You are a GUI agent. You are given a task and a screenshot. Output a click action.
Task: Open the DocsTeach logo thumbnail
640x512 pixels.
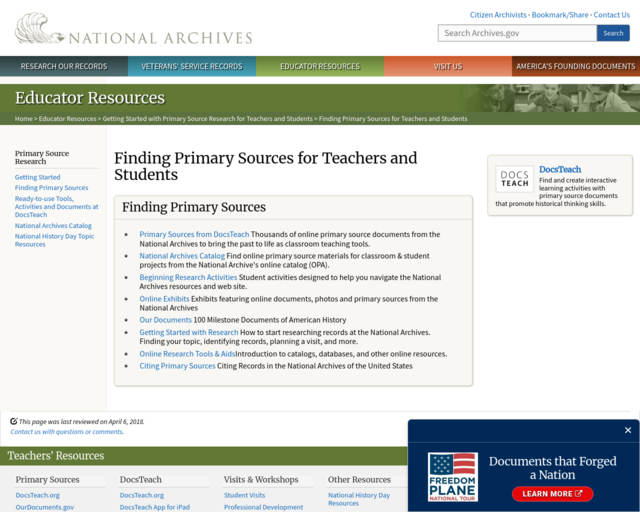514,179
